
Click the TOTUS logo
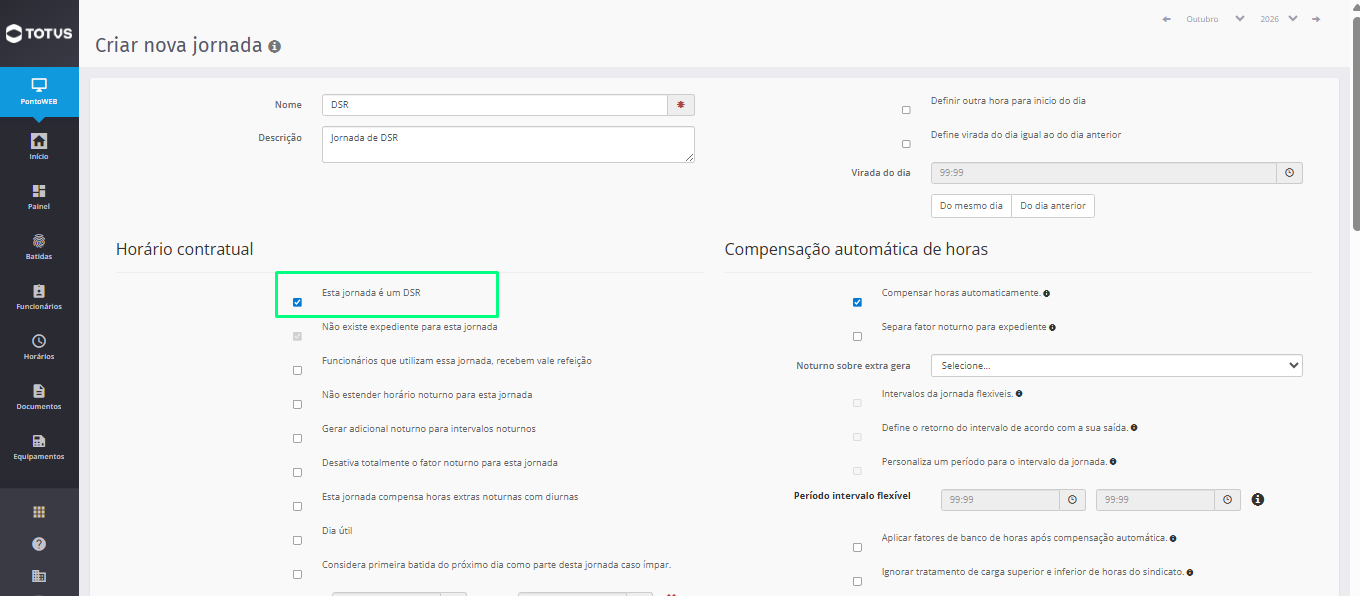(39, 34)
